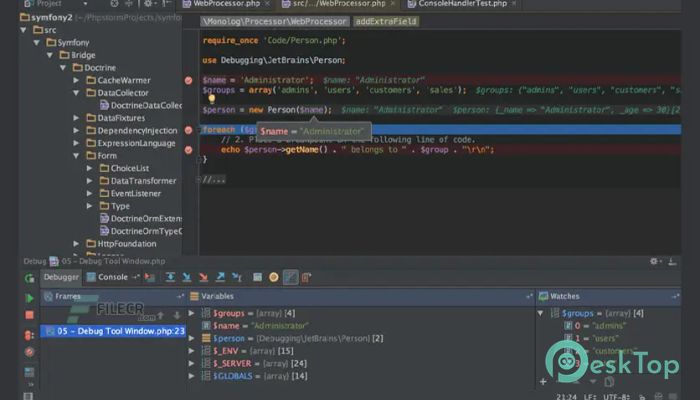Add a new watch with plus icon
700x400 pixels.
tap(543, 382)
